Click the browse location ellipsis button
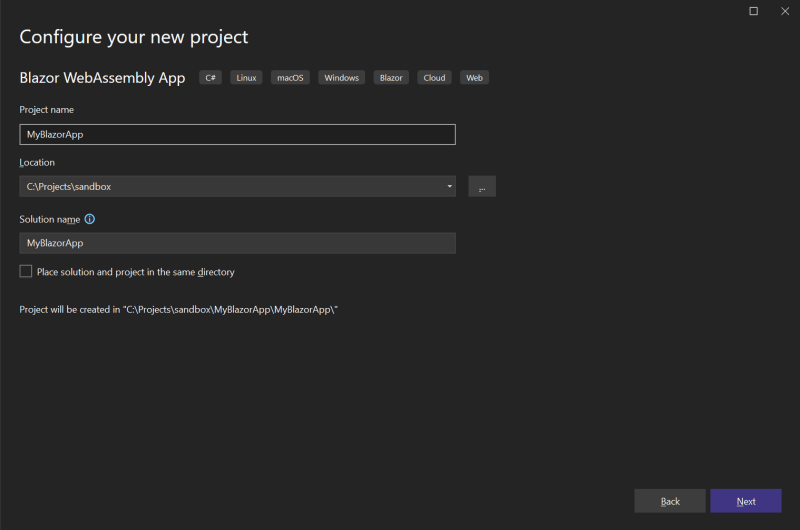The height and width of the screenshot is (530, 800). (482, 186)
